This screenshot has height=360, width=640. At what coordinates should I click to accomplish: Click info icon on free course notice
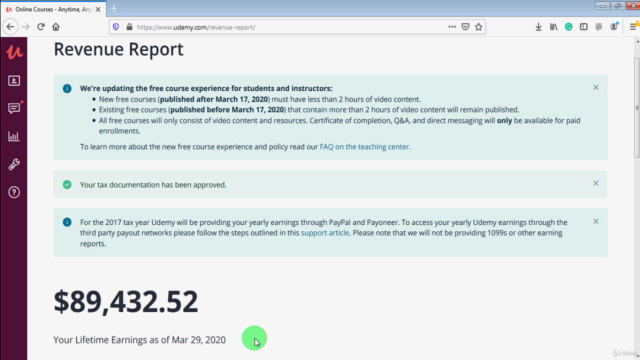pos(67,89)
